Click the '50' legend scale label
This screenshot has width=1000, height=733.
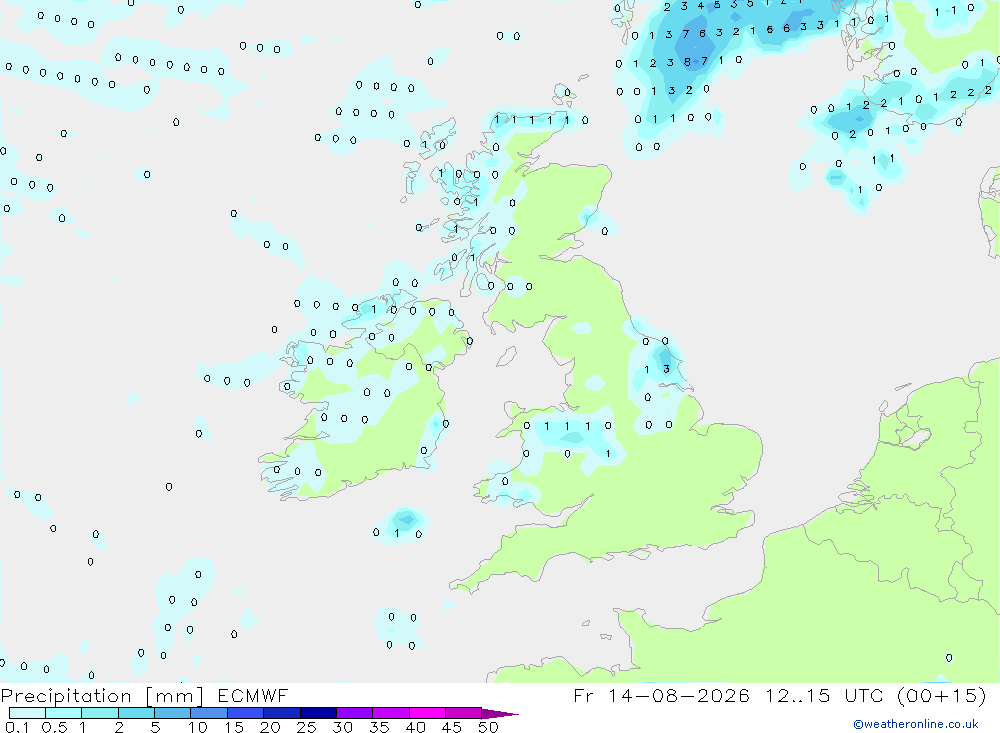click(x=489, y=727)
